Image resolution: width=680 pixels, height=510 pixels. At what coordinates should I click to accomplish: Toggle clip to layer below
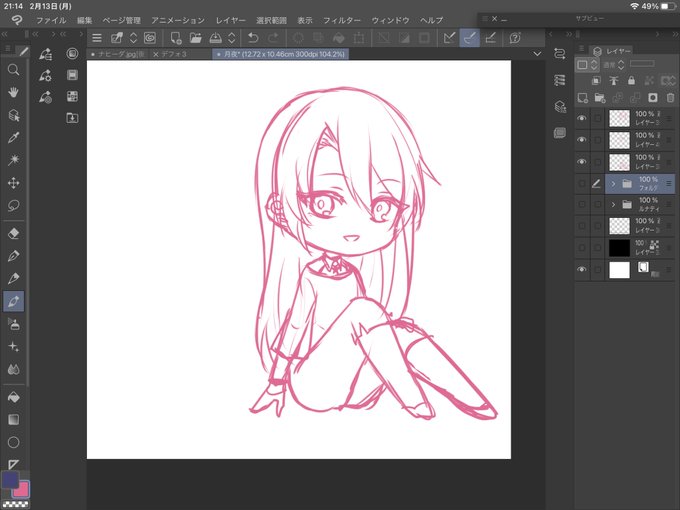596,80
